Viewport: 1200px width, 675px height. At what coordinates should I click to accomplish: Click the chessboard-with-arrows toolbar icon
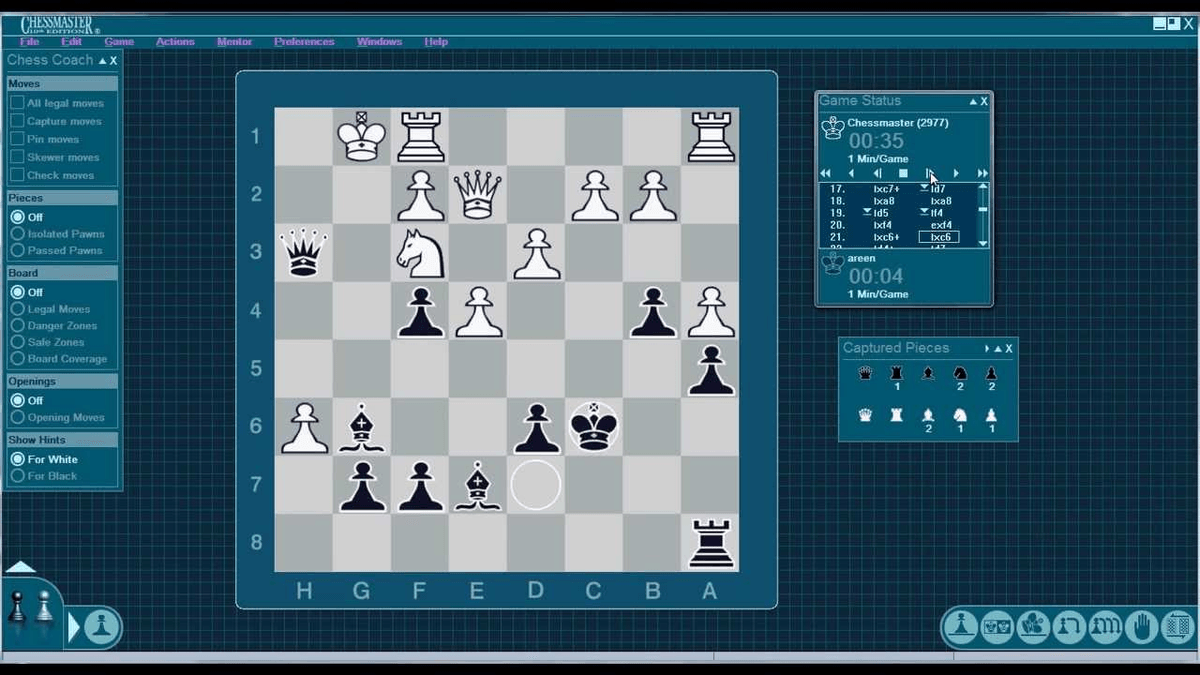pyautogui.click(x=1177, y=627)
